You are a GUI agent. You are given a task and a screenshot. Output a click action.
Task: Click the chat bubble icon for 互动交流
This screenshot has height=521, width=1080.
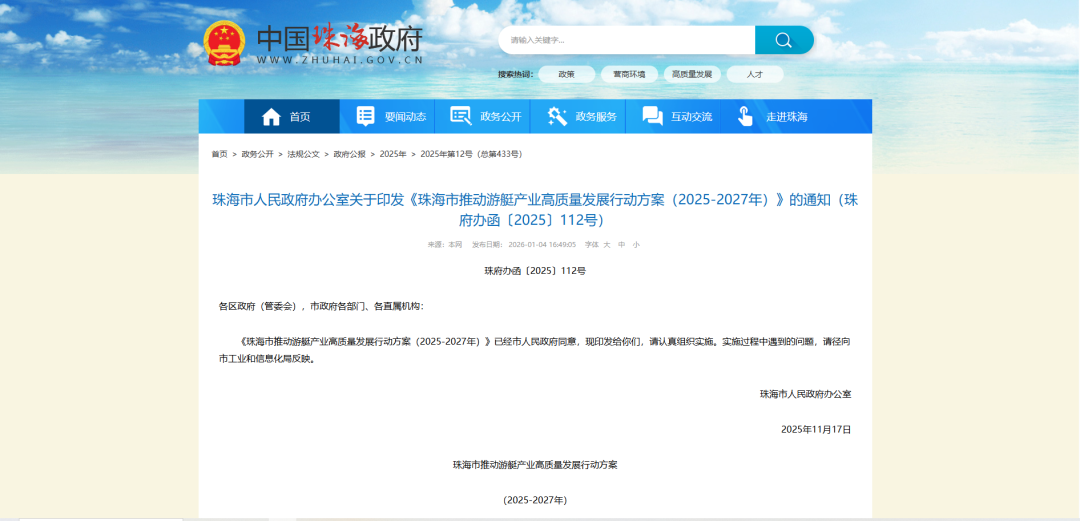click(652, 116)
